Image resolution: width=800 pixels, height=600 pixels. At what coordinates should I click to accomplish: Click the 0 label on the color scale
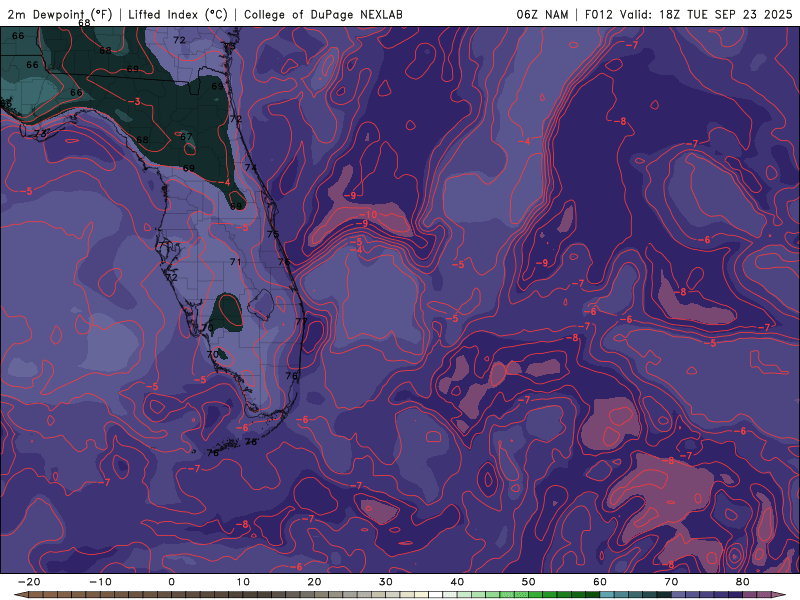pyautogui.click(x=171, y=582)
